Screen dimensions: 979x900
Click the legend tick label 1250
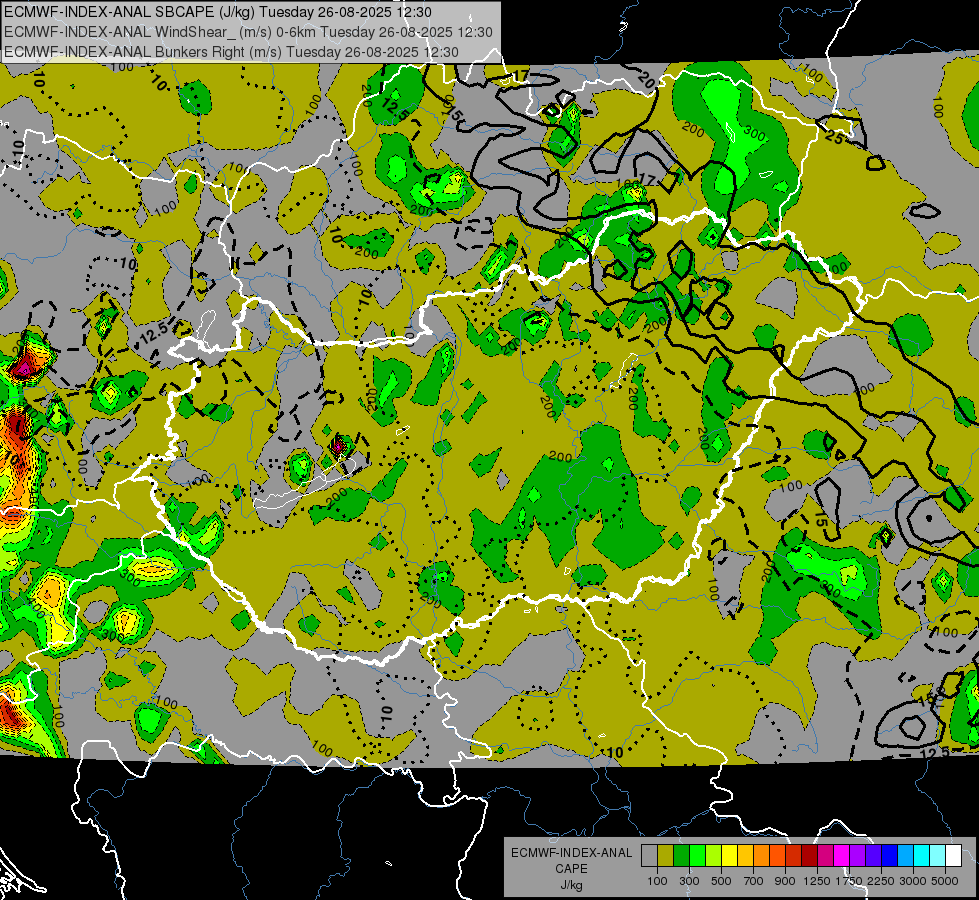click(x=817, y=881)
